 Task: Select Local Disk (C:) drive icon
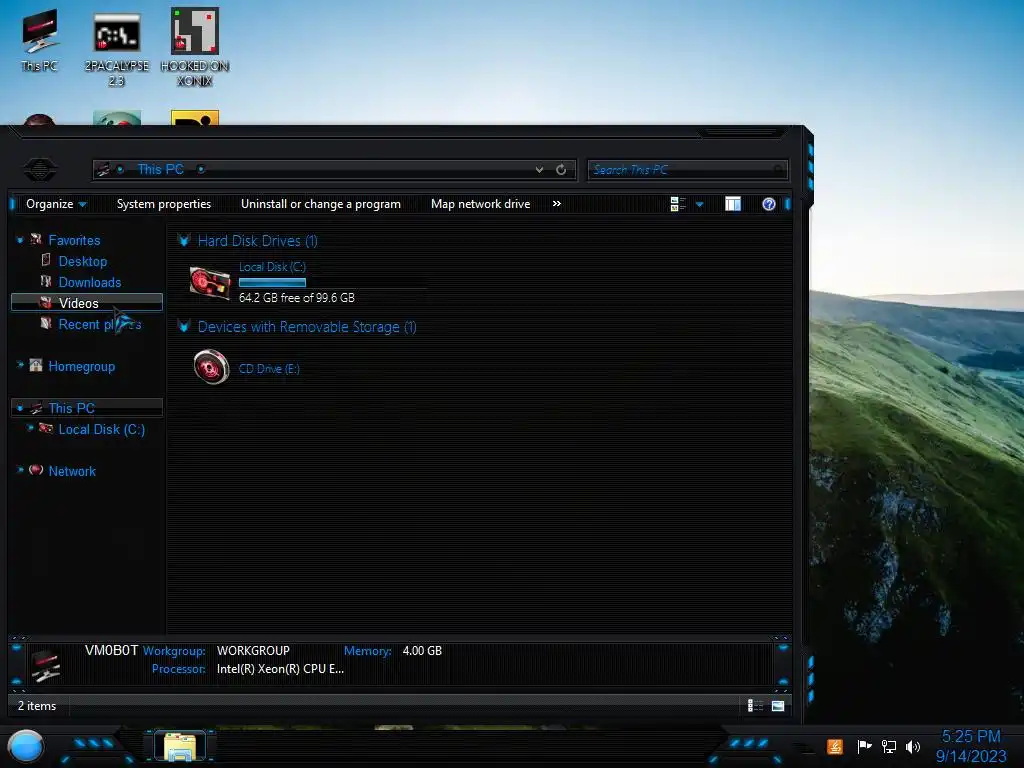(x=210, y=283)
